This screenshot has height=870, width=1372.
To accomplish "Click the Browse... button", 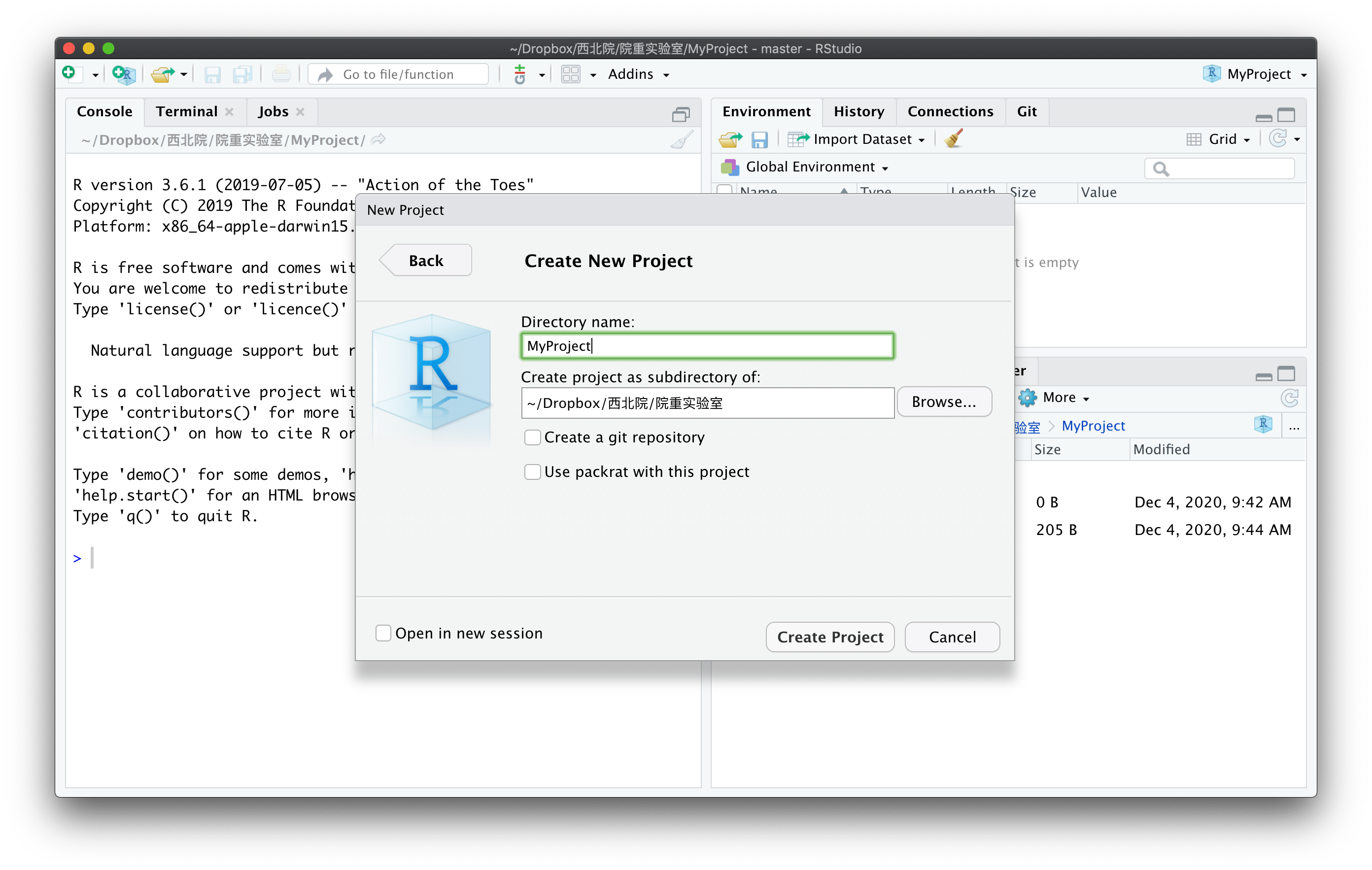I will (944, 402).
